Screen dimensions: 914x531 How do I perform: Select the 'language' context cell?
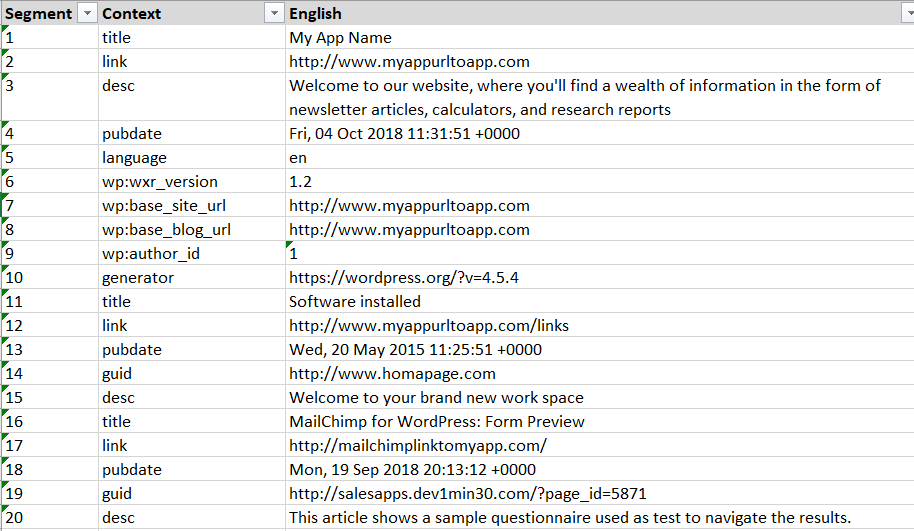(134, 158)
